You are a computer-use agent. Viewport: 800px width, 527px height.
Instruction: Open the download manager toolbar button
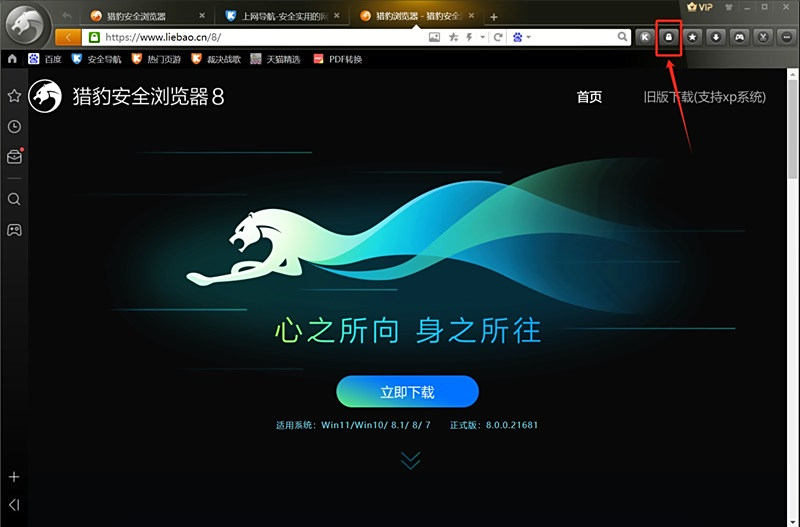click(716, 37)
